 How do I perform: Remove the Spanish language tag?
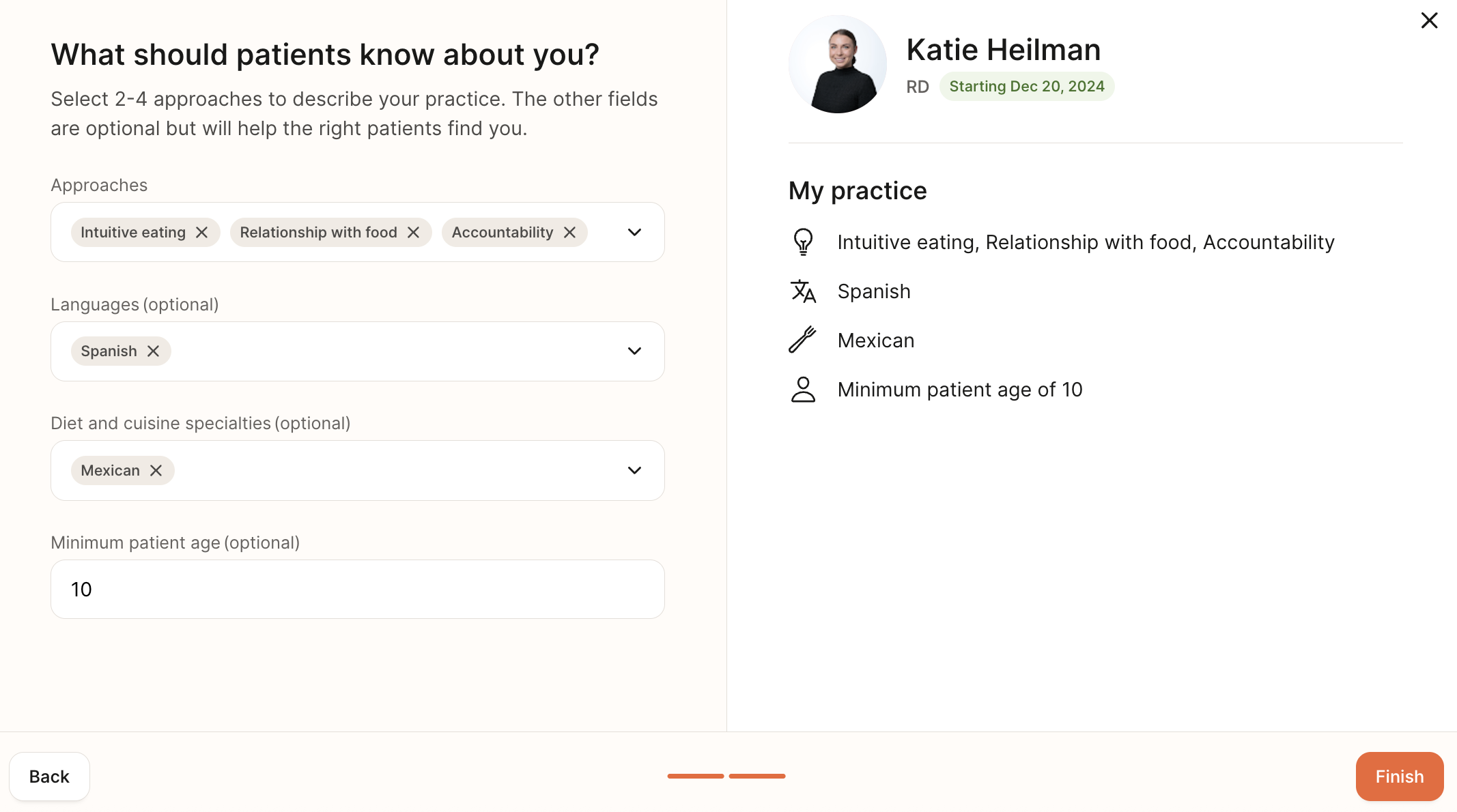(x=153, y=351)
